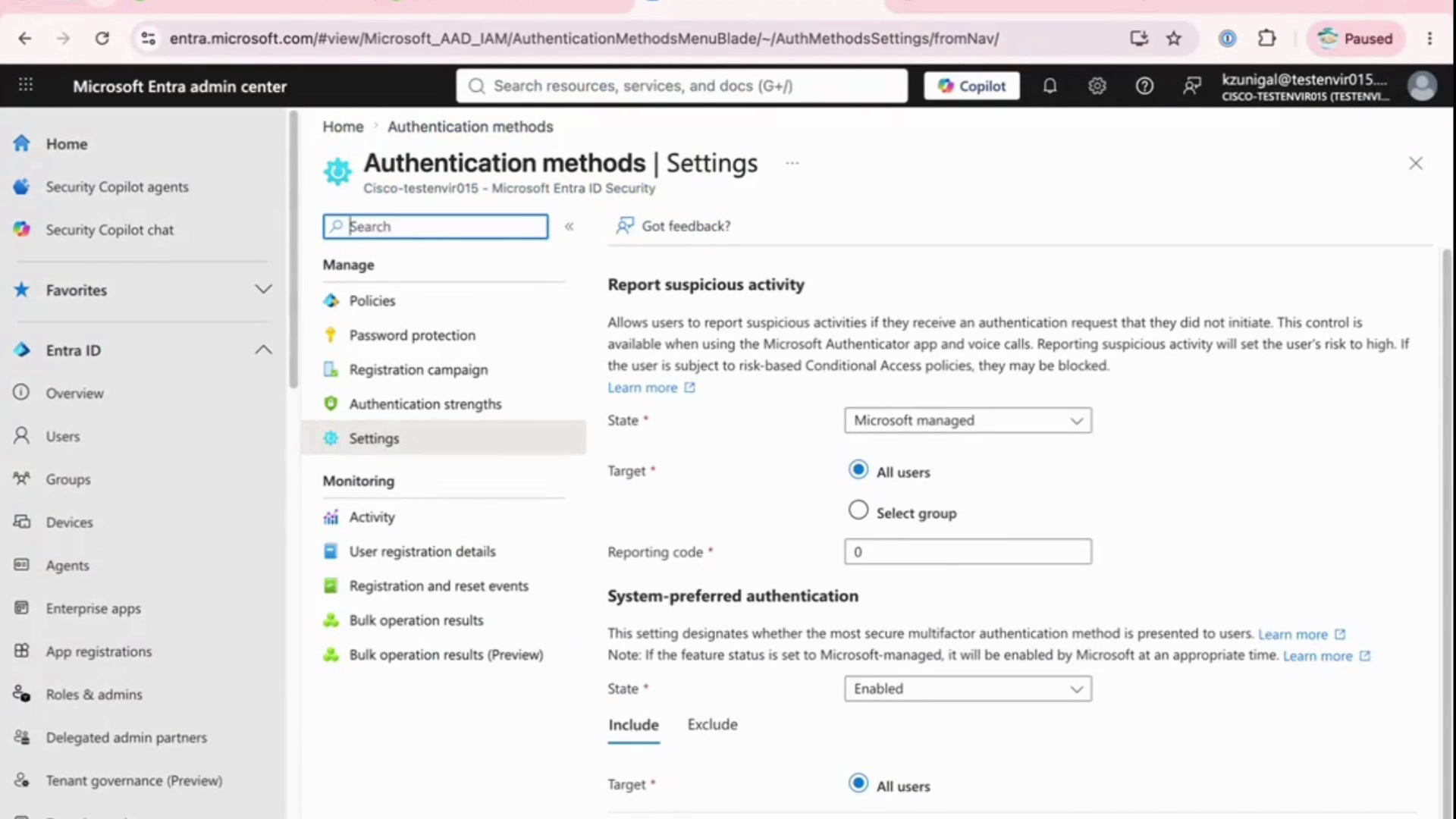The image size is (1456, 819).
Task: Open browser extensions puzzle icon
Action: tap(1266, 38)
